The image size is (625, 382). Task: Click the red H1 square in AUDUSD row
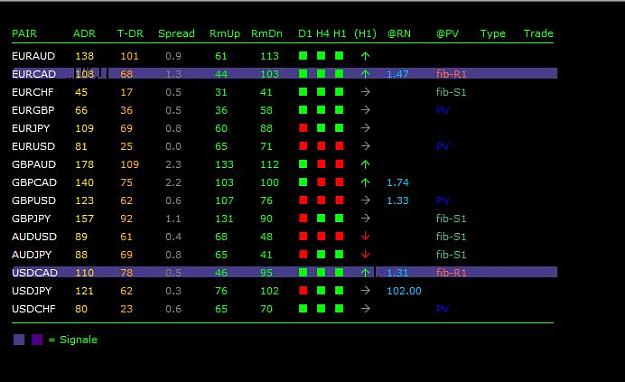click(x=339, y=236)
